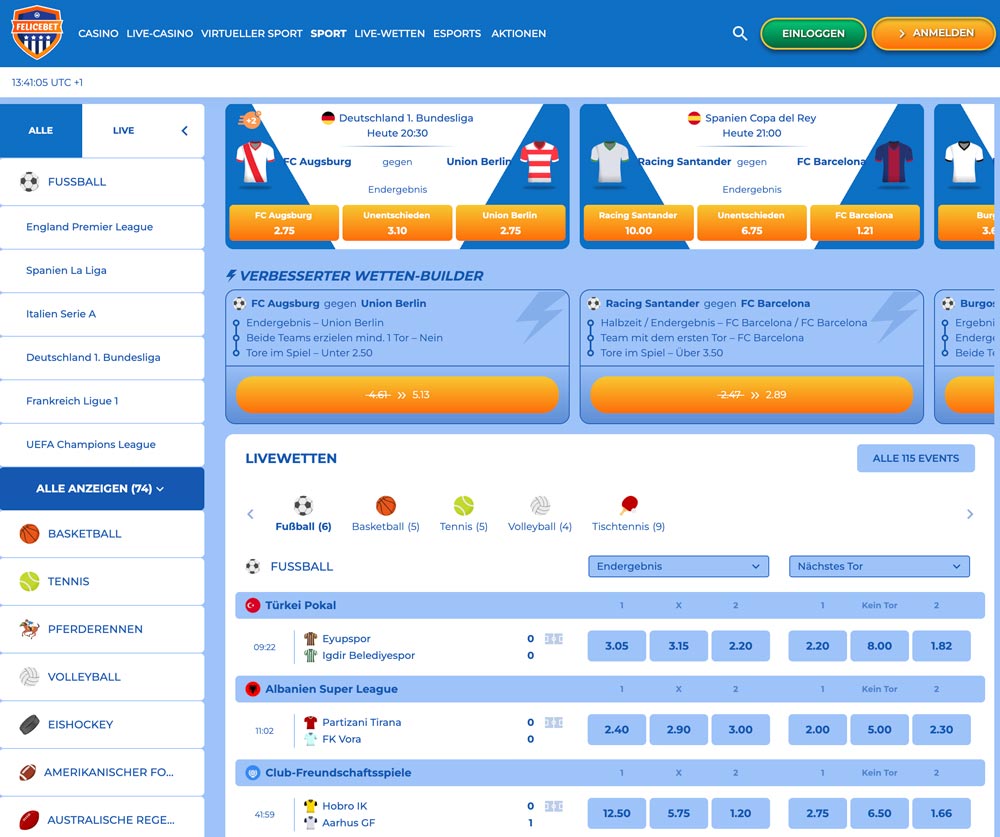Image resolution: width=1000 pixels, height=837 pixels.
Task: Click the FeliceBet shield logo
Action: point(37,32)
